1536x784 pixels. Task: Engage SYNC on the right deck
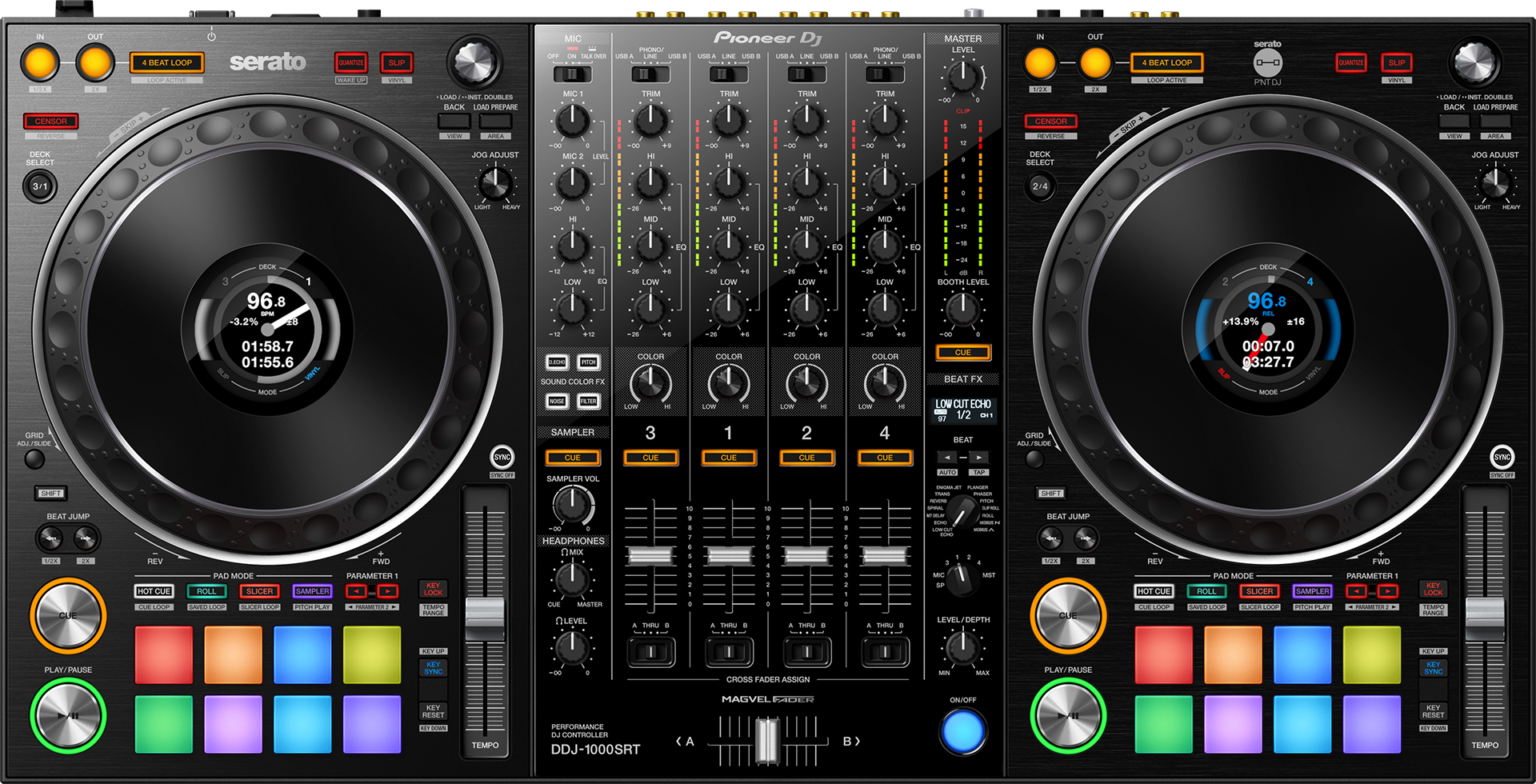[1502, 458]
